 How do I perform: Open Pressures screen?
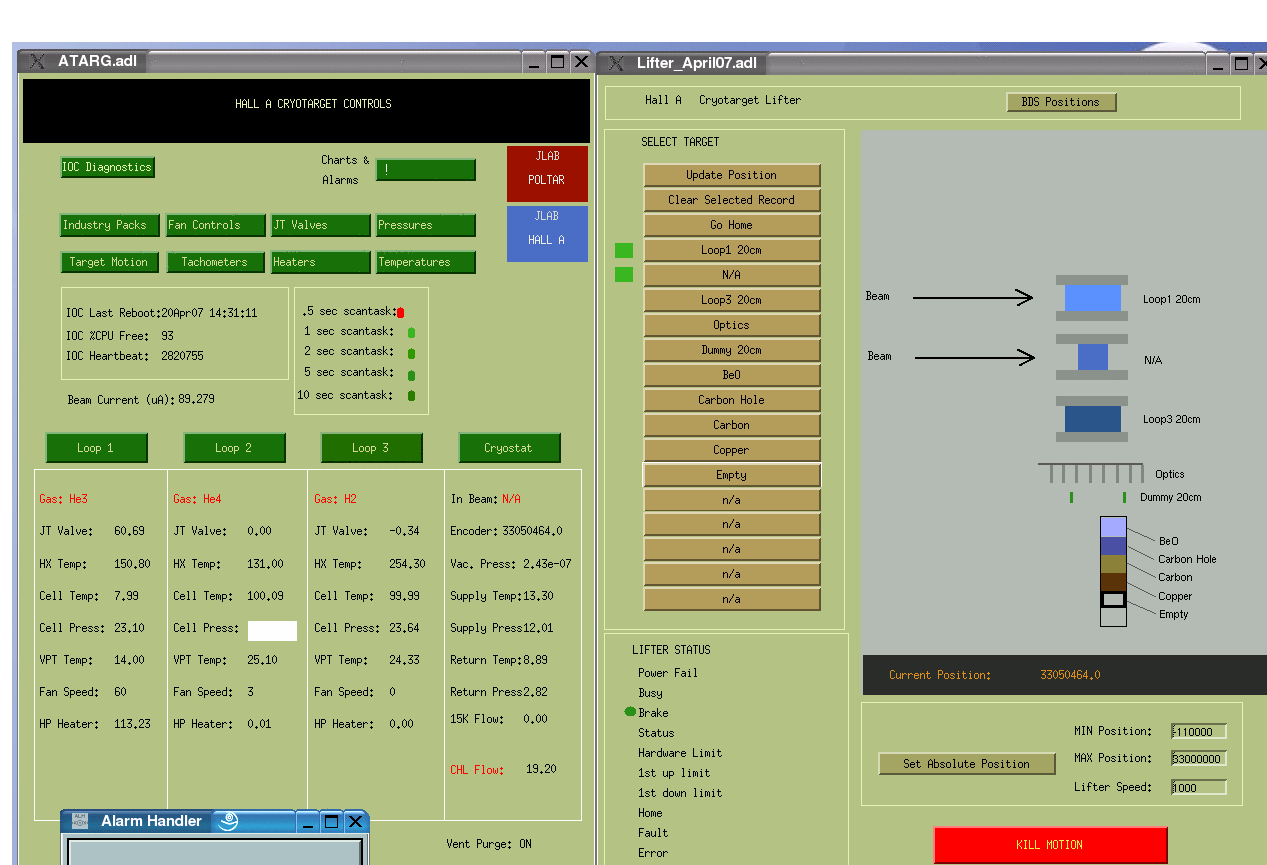point(426,225)
